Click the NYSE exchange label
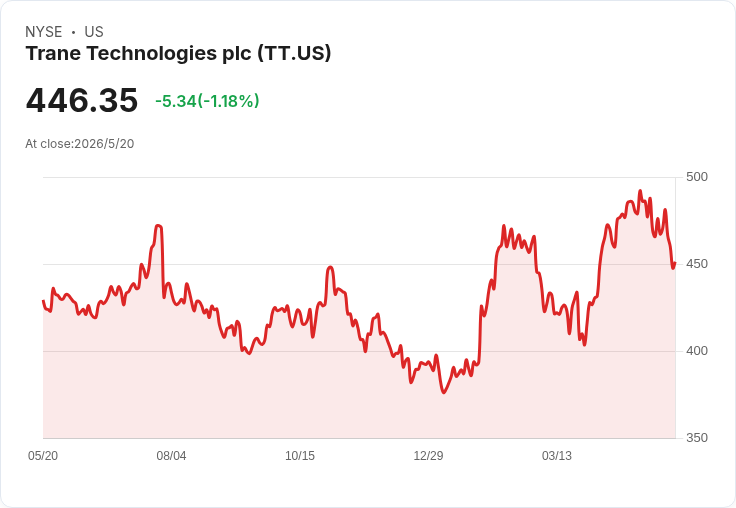The height and width of the screenshot is (508, 736). click(44, 32)
